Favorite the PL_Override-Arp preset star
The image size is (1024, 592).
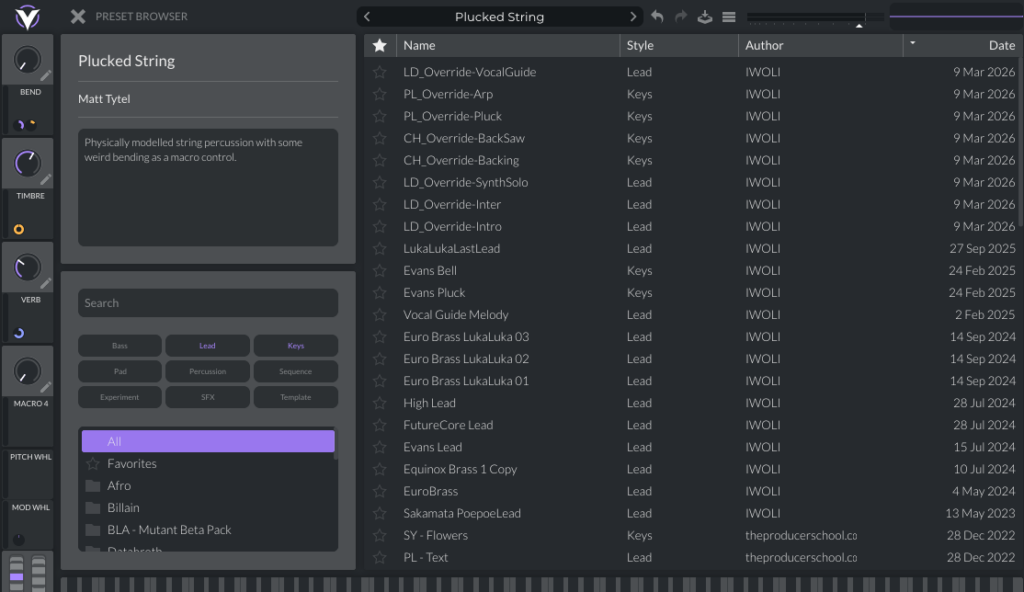[x=379, y=94]
